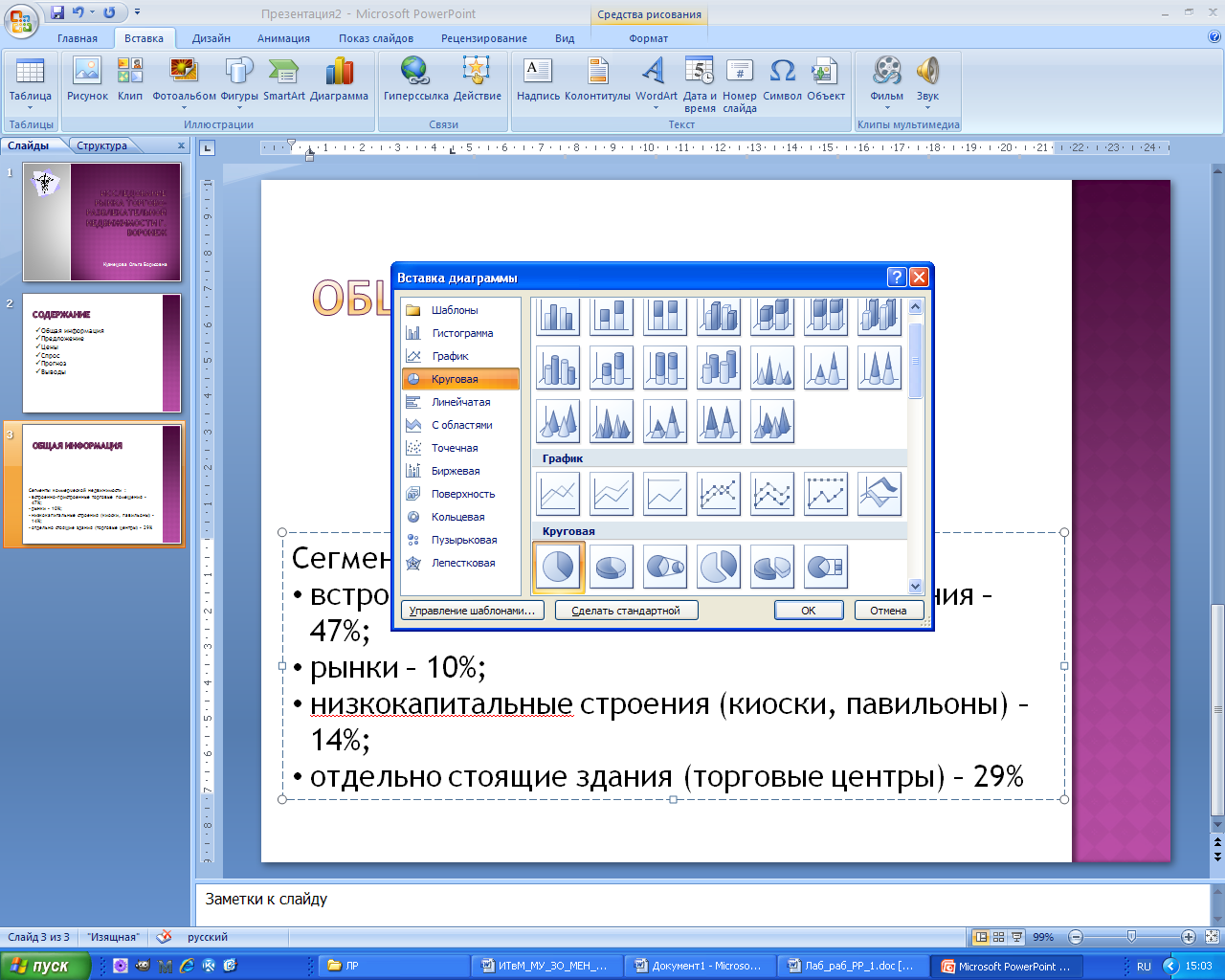Viewport: 1225px width, 980px height.
Task: Switch to the Дизайн ribbon tab
Action: coord(212,38)
